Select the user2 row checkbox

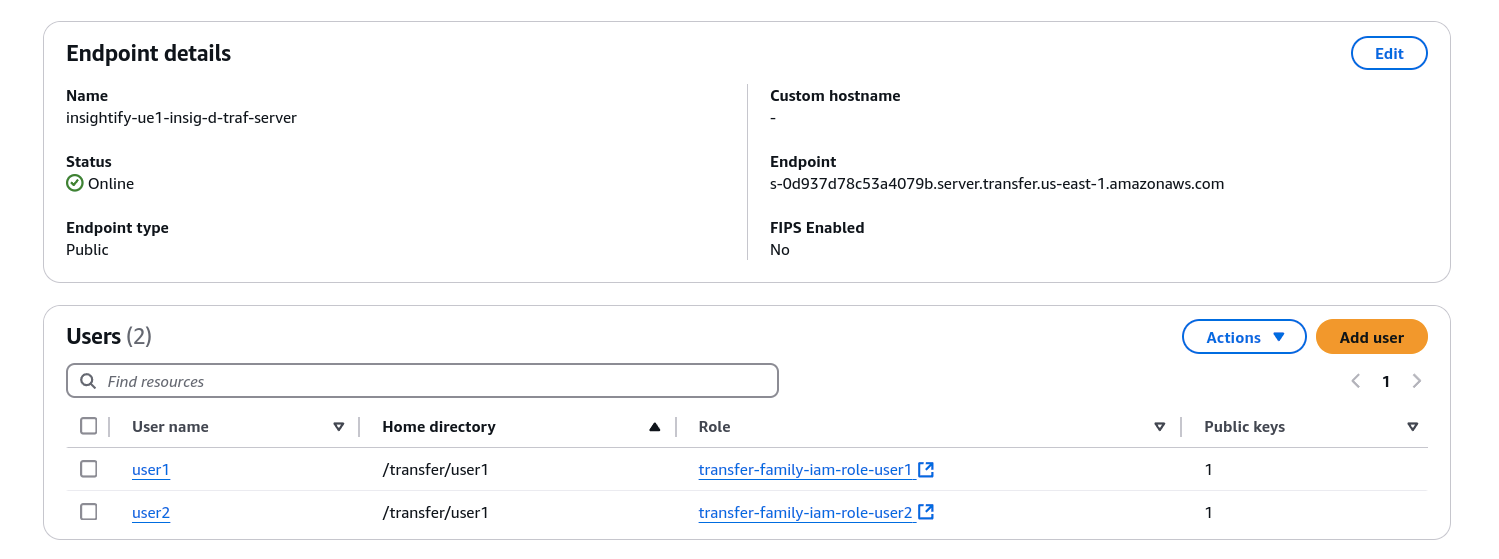click(x=89, y=512)
